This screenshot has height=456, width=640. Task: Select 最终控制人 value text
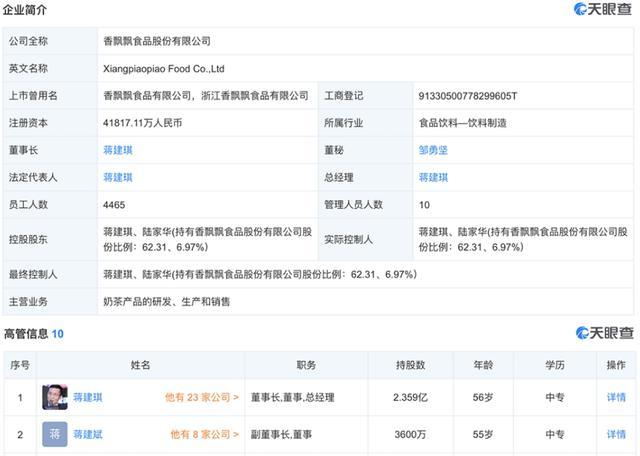tap(260, 274)
